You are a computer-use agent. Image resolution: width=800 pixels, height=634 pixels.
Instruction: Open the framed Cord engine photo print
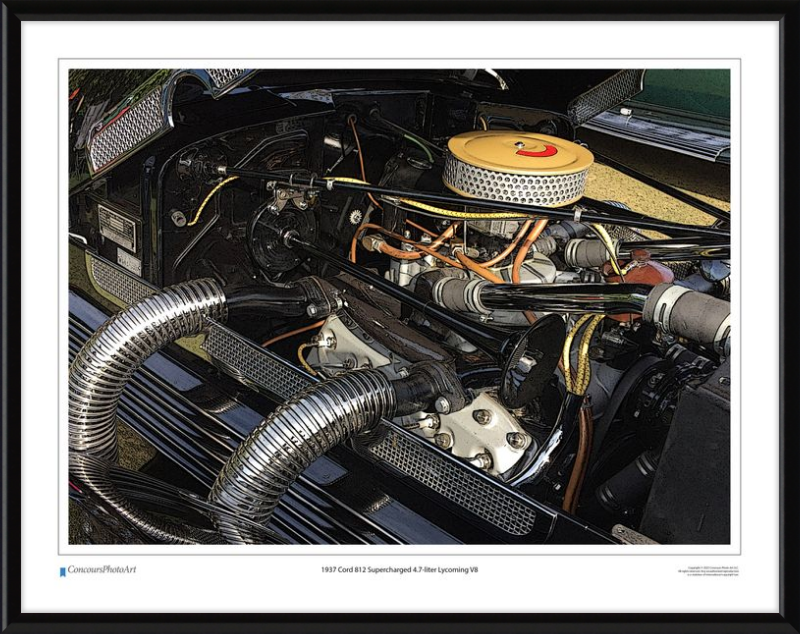pos(399,307)
